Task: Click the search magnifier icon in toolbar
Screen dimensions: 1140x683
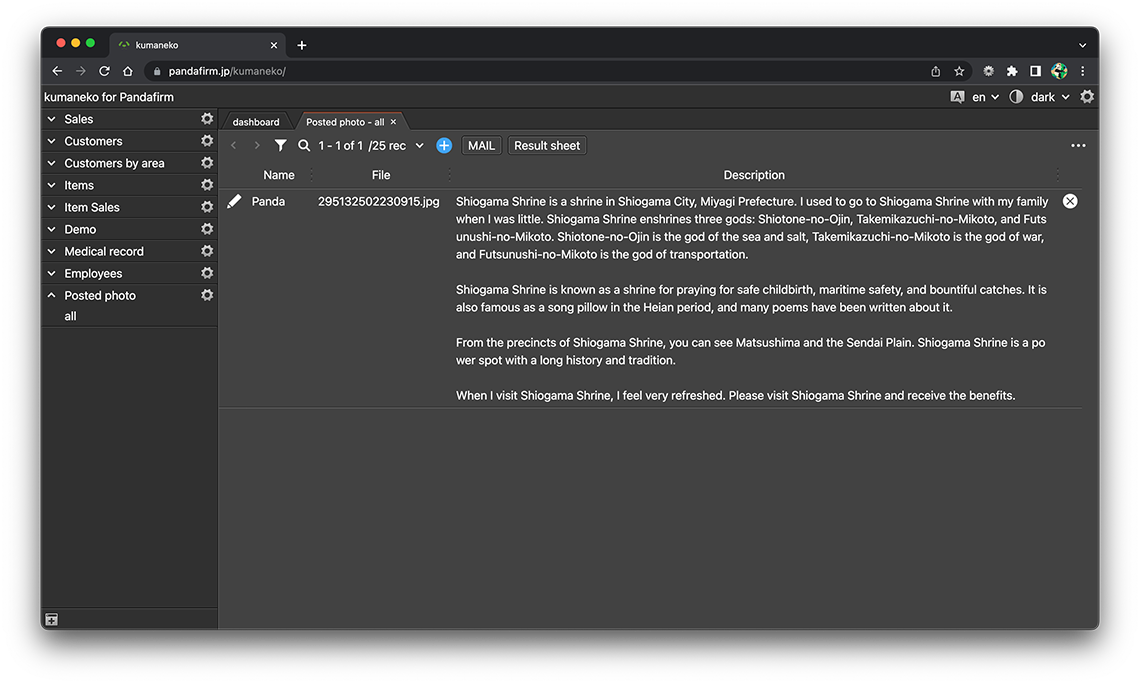Action: coord(304,146)
